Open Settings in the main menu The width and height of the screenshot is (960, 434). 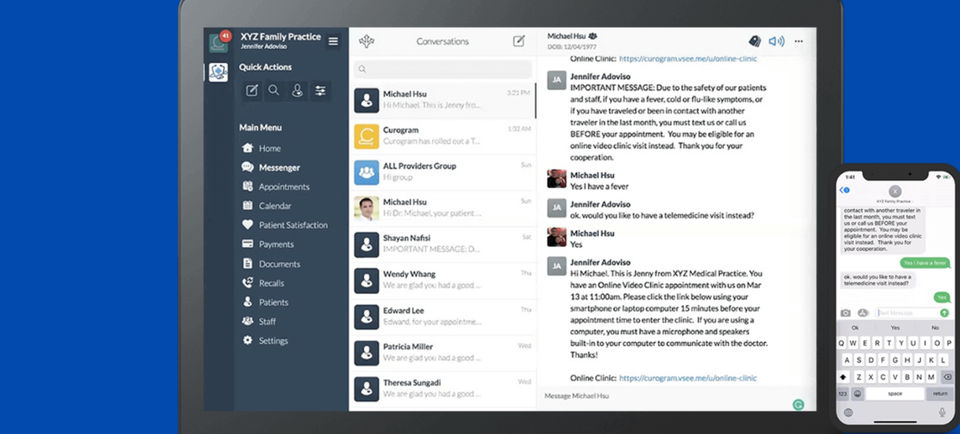pos(264,340)
